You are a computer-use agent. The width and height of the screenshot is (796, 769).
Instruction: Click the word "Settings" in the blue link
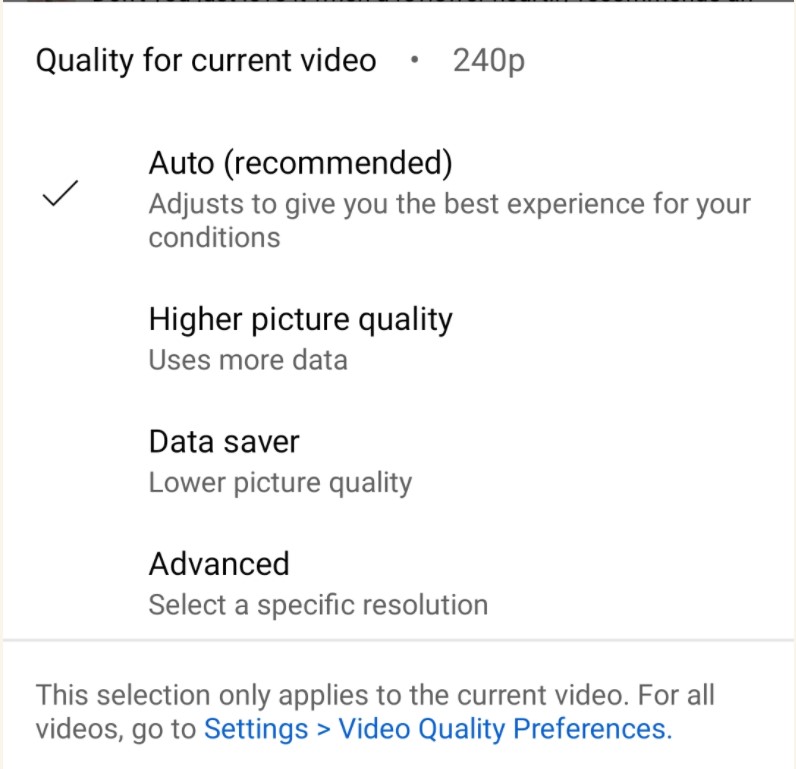pyautogui.click(x=256, y=729)
